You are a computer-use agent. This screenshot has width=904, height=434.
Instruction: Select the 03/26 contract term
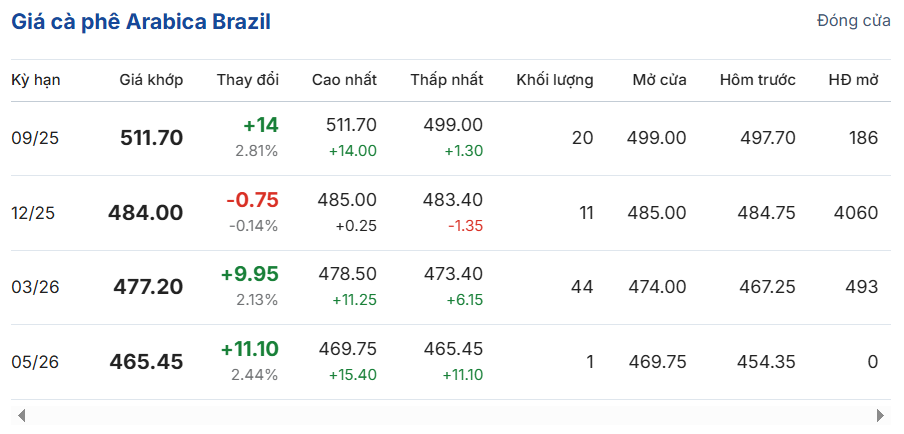tap(35, 287)
